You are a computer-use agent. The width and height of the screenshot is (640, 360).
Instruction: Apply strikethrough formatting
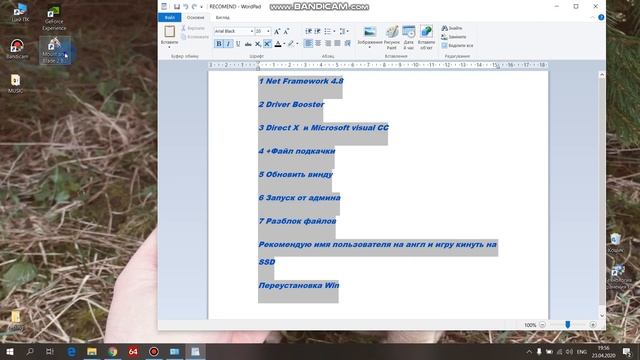click(x=248, y=44)
